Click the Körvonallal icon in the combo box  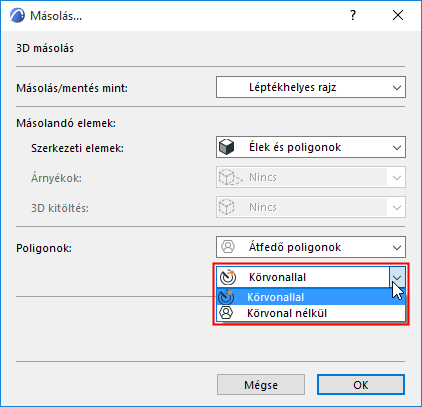pyautogui.click(x=228, y=277)
